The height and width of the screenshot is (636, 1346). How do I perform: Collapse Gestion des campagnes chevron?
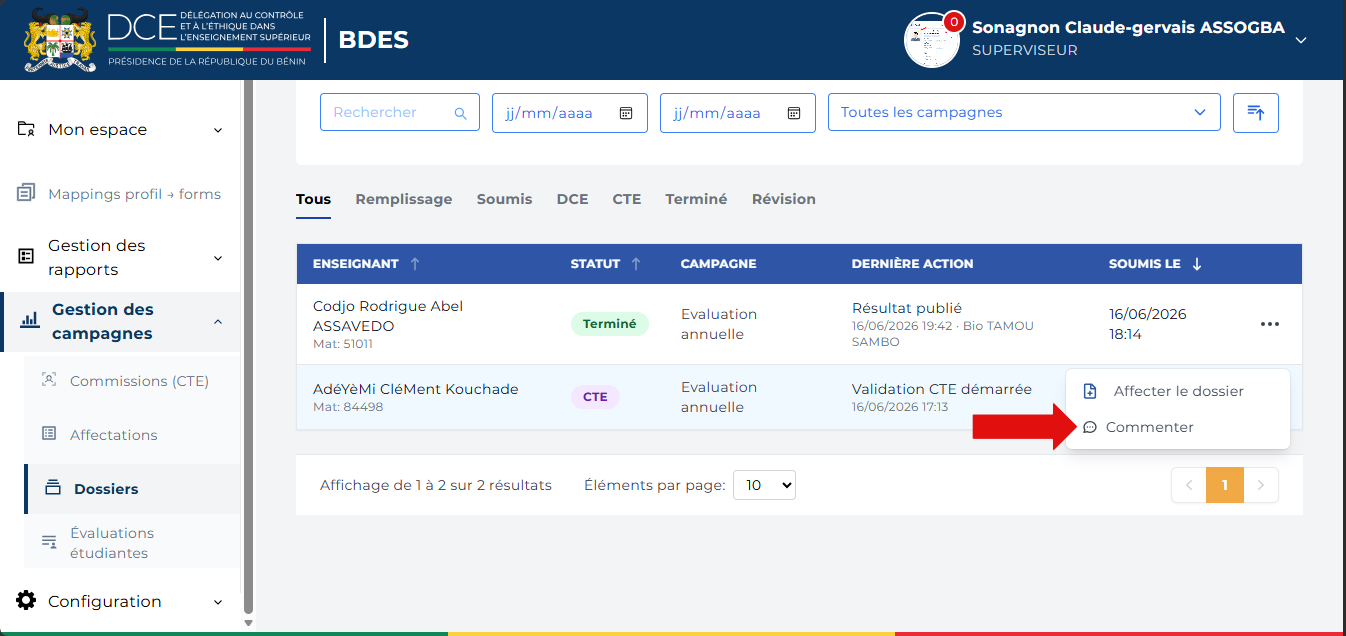tap(218, 321)
